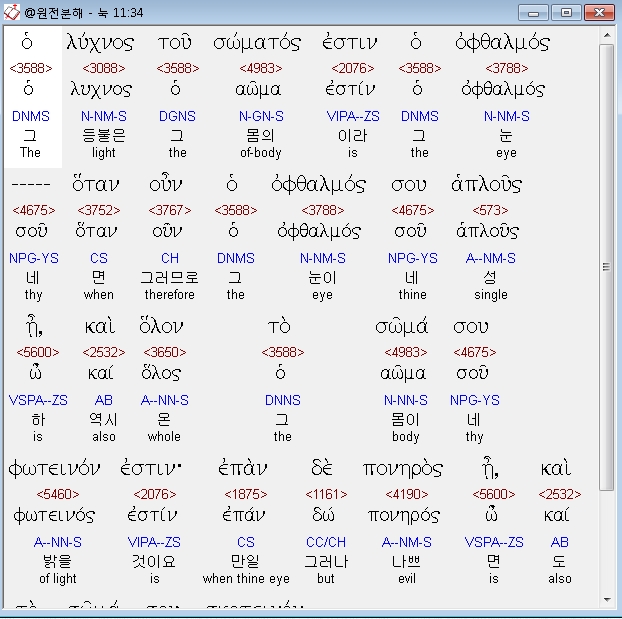Image resolution: width=622 pixels, height=619 pixels.
Task: Click Strong's number <1161>
Action: (x=326, y=494)
